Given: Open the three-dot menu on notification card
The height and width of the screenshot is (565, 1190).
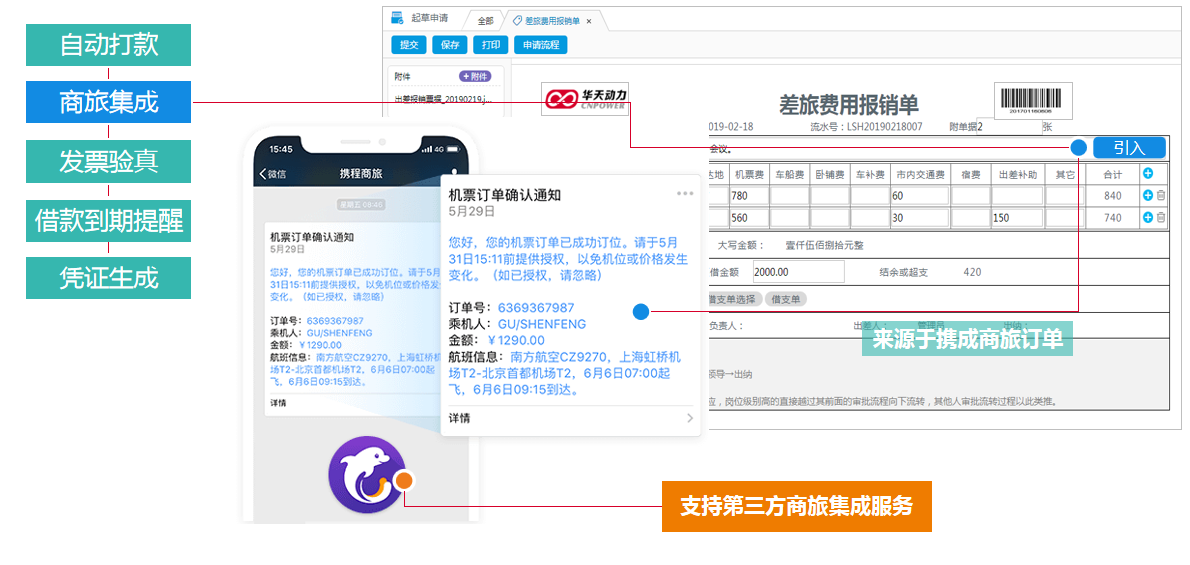Looking at the screenshot, I should point(685,194).
